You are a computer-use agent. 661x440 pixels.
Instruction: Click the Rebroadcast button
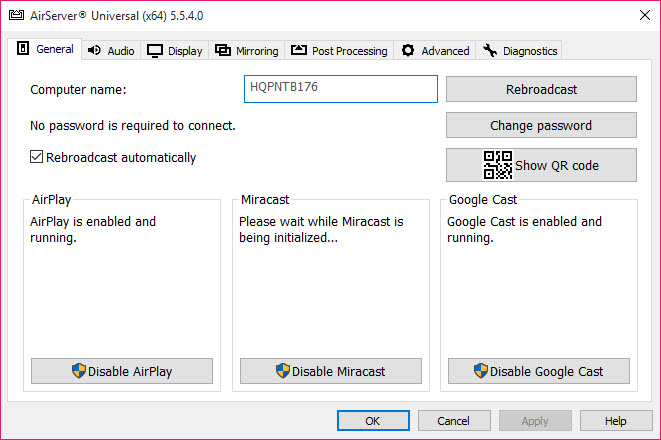(x=541, y=89)
